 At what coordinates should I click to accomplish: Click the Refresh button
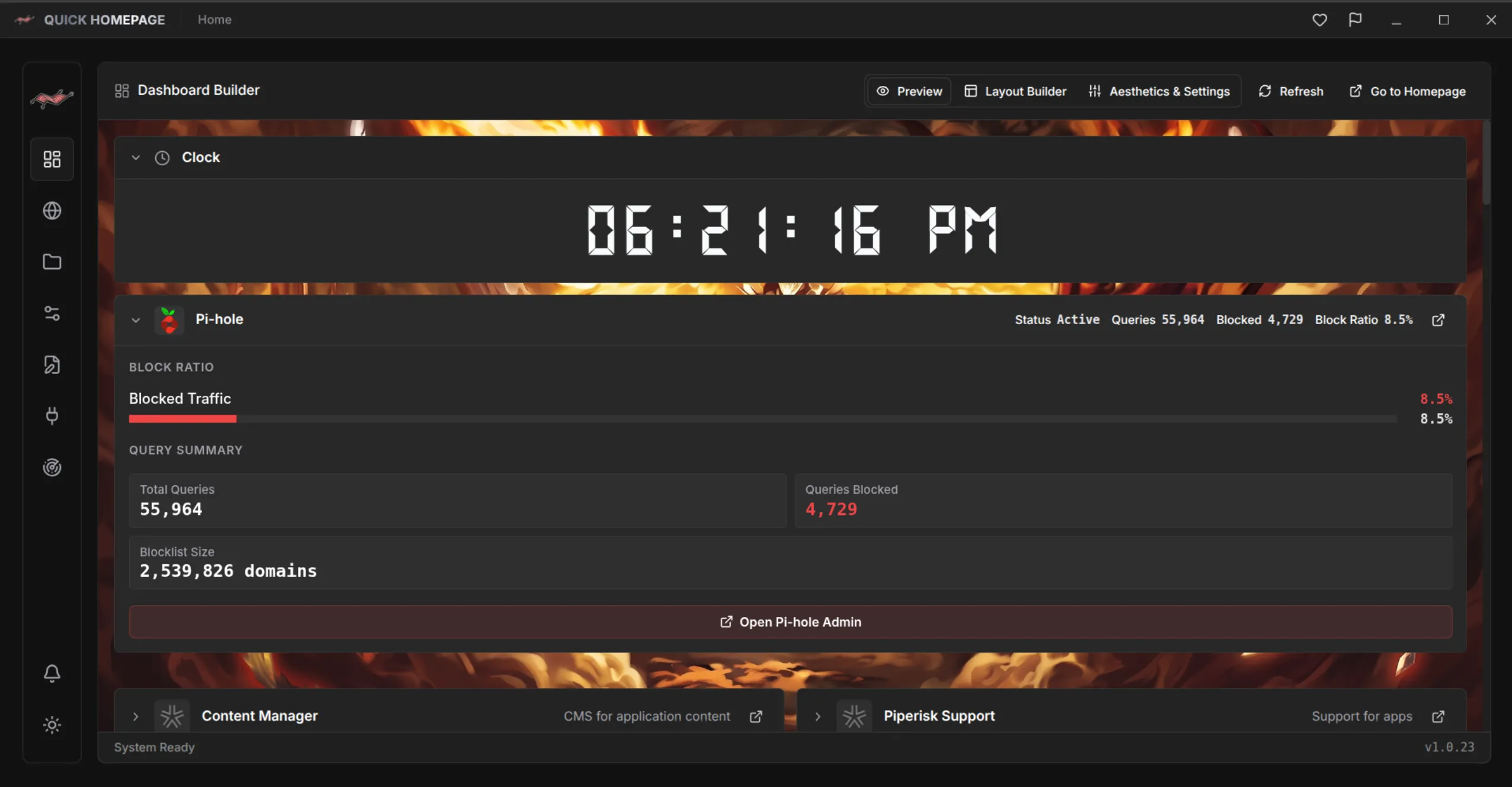click(x=1291, y=91)
